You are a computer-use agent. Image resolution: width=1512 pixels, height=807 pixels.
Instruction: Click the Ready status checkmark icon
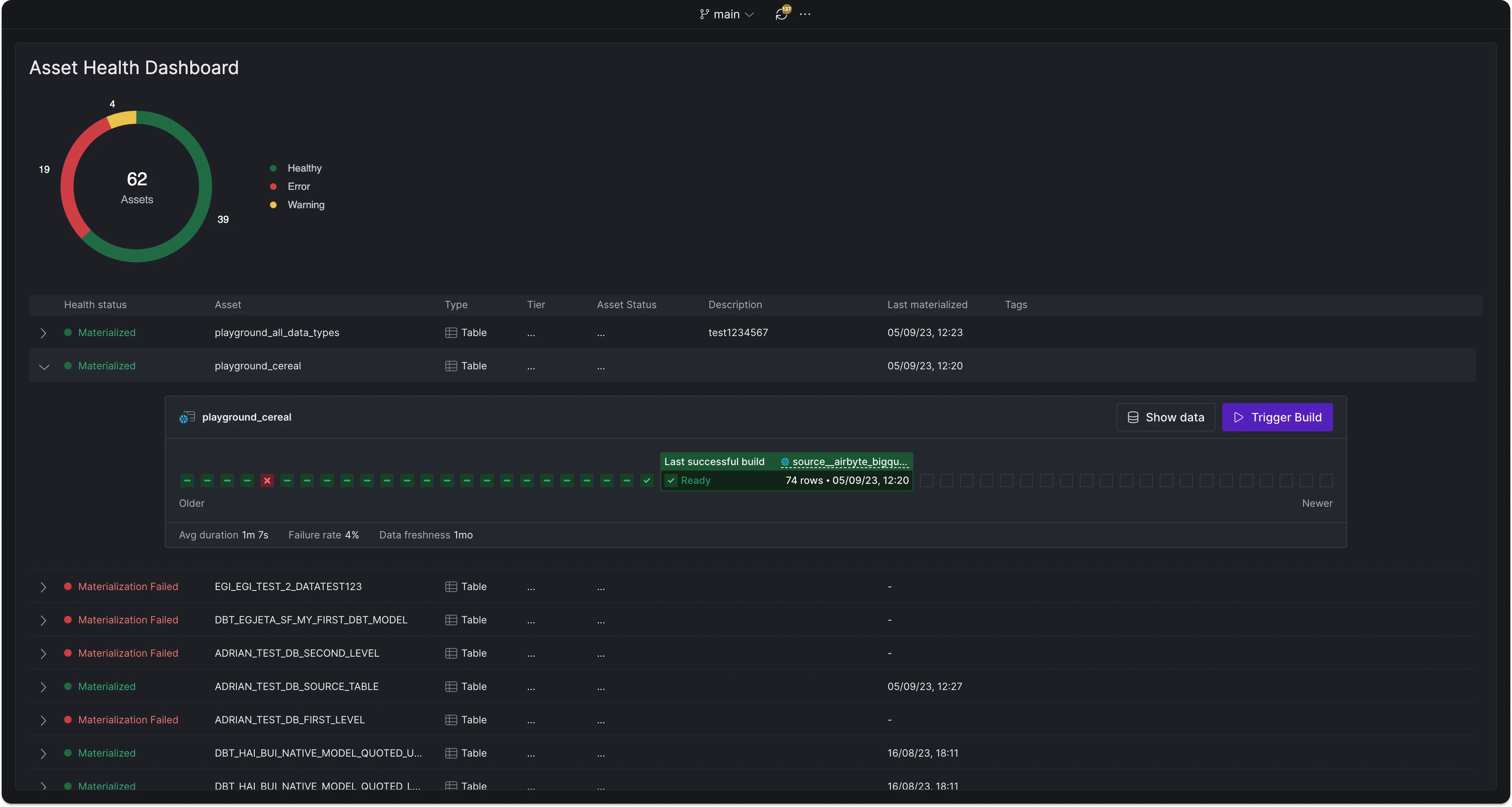pyautogui.click(x=671, y=481)
